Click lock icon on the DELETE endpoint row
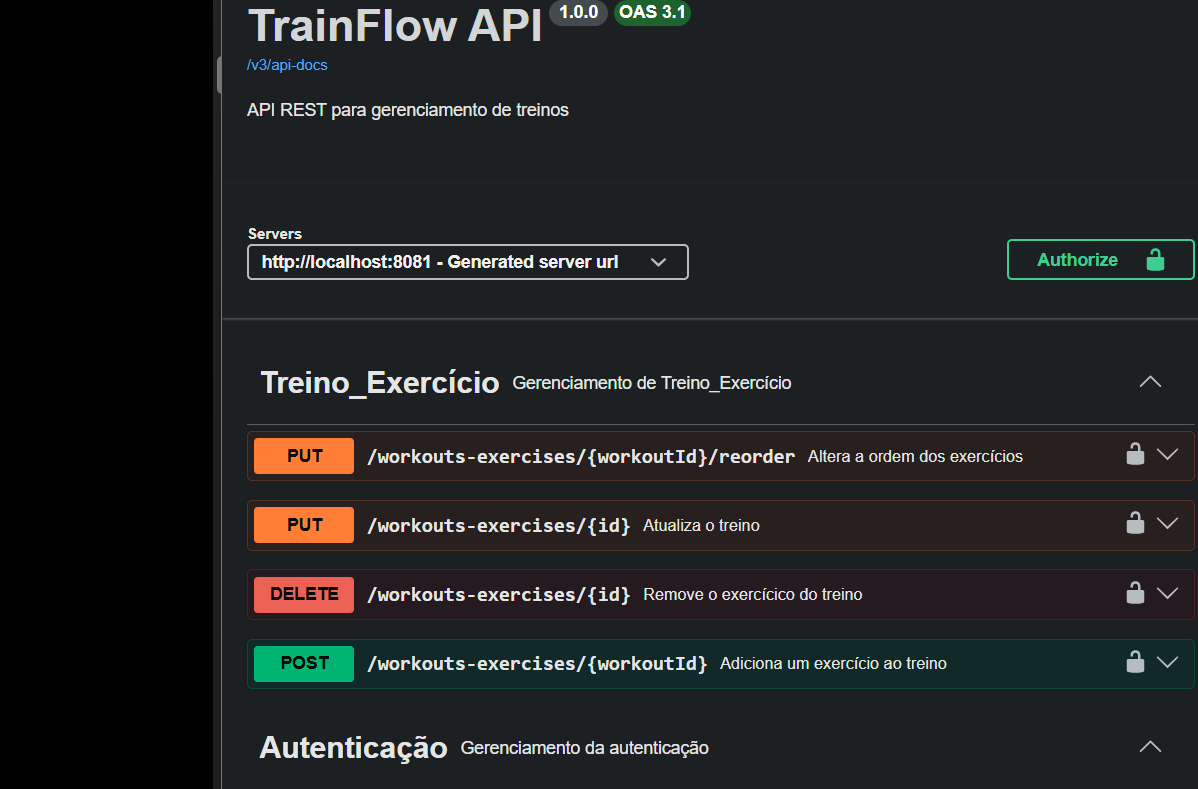The image size is (1198, 789). (x=1135, y=593)
